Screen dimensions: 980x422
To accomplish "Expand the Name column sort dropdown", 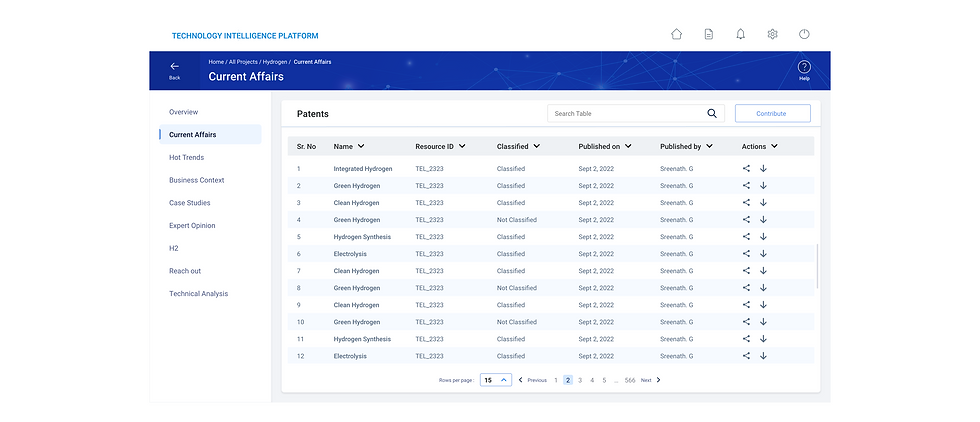I will [x=361, y=147].
